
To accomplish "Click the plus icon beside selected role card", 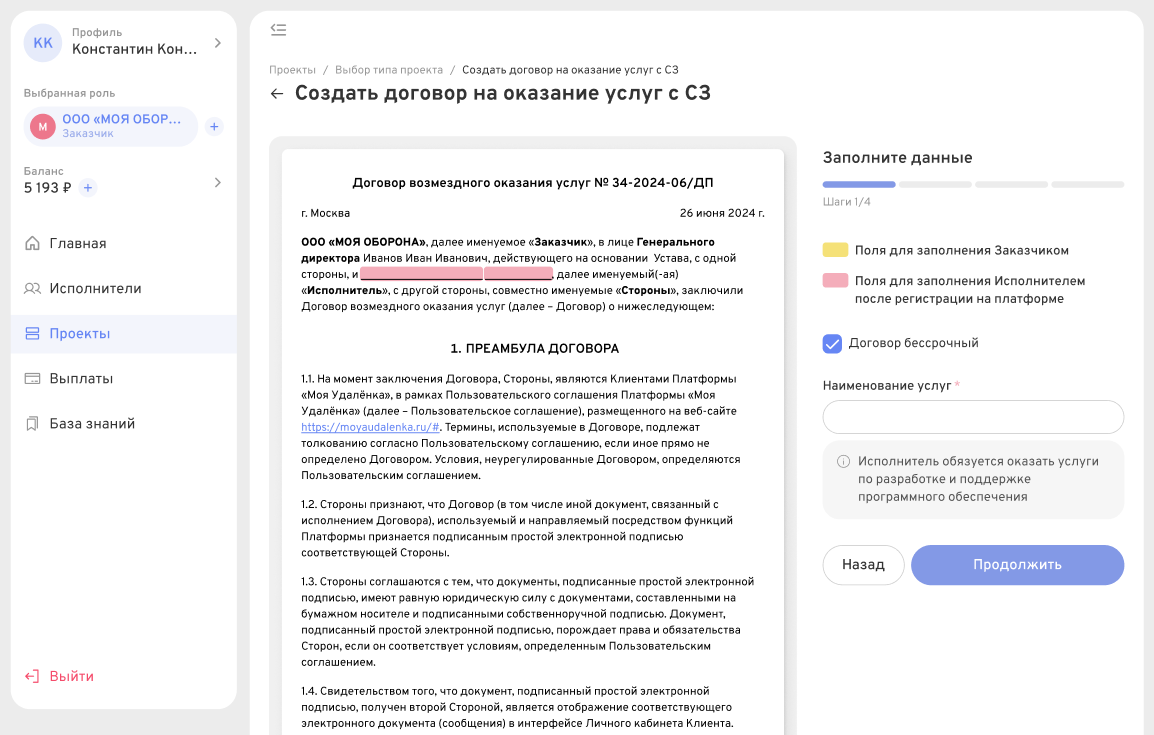I will tap(213, 126).
